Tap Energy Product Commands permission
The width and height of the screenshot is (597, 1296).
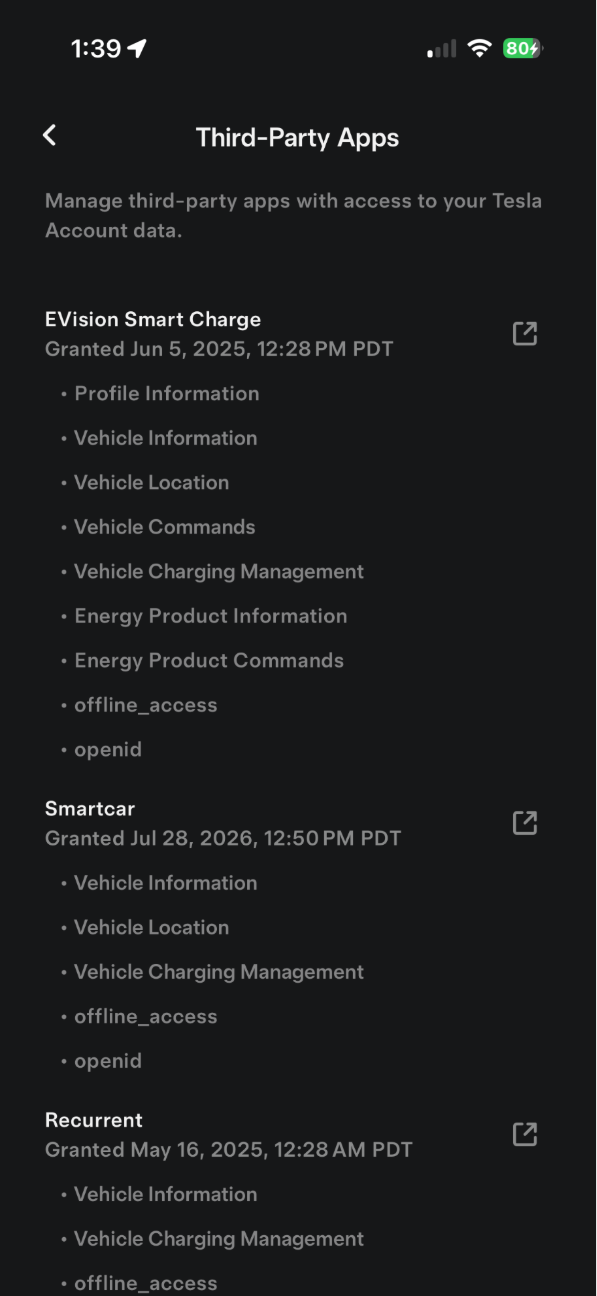click(x=209, y=660)
